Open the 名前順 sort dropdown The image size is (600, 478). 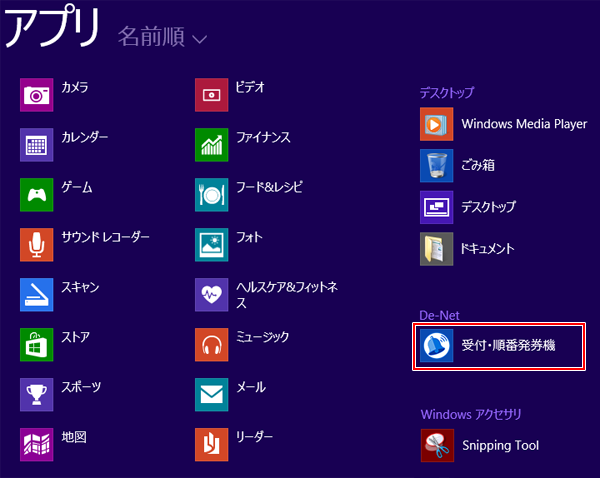163,37
